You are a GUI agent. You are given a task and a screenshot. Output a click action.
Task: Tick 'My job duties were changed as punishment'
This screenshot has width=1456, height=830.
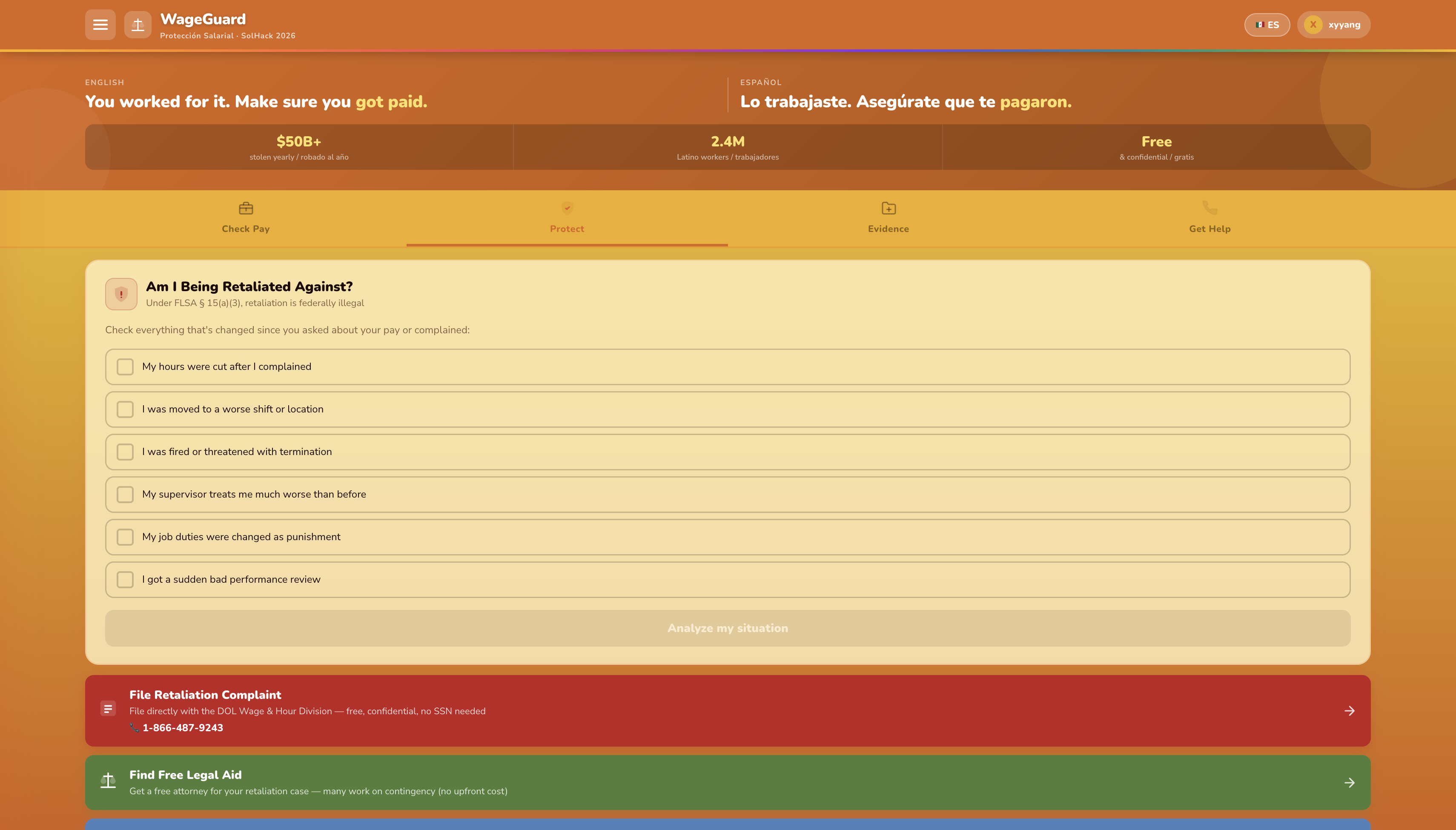[x=125, y=536]
